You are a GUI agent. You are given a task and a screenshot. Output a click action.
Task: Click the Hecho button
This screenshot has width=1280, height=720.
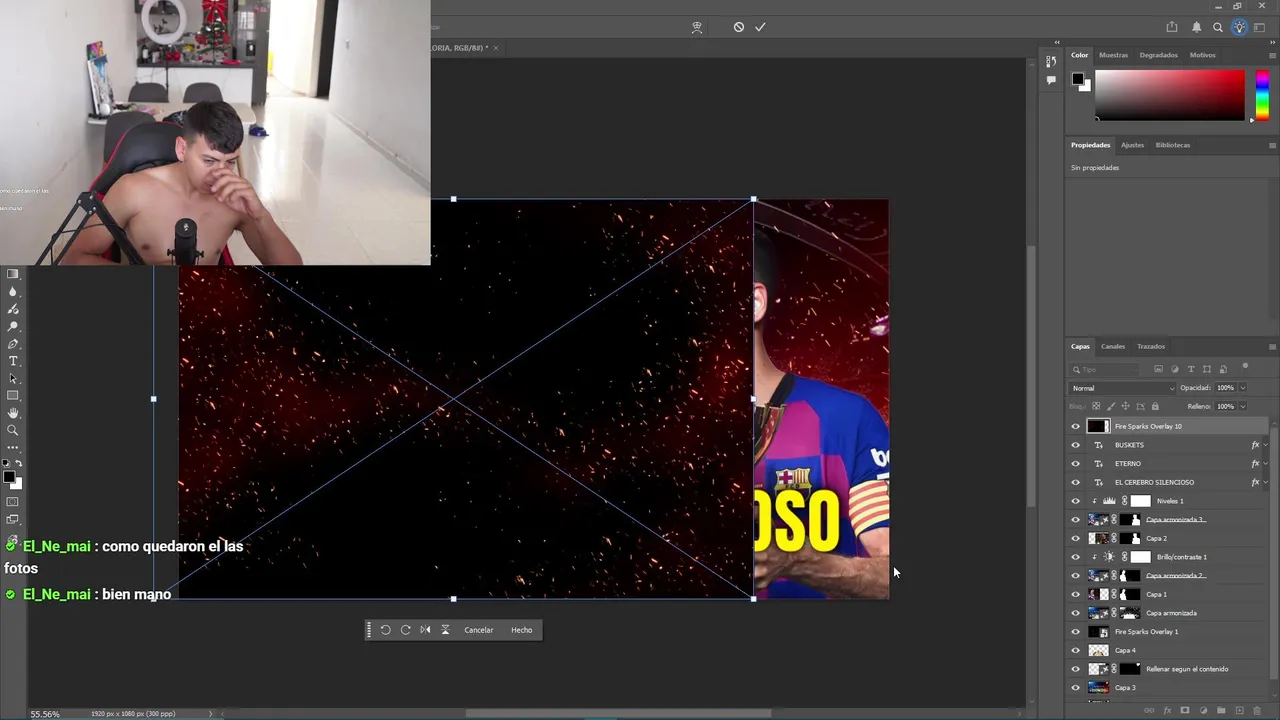coord(521,630)
